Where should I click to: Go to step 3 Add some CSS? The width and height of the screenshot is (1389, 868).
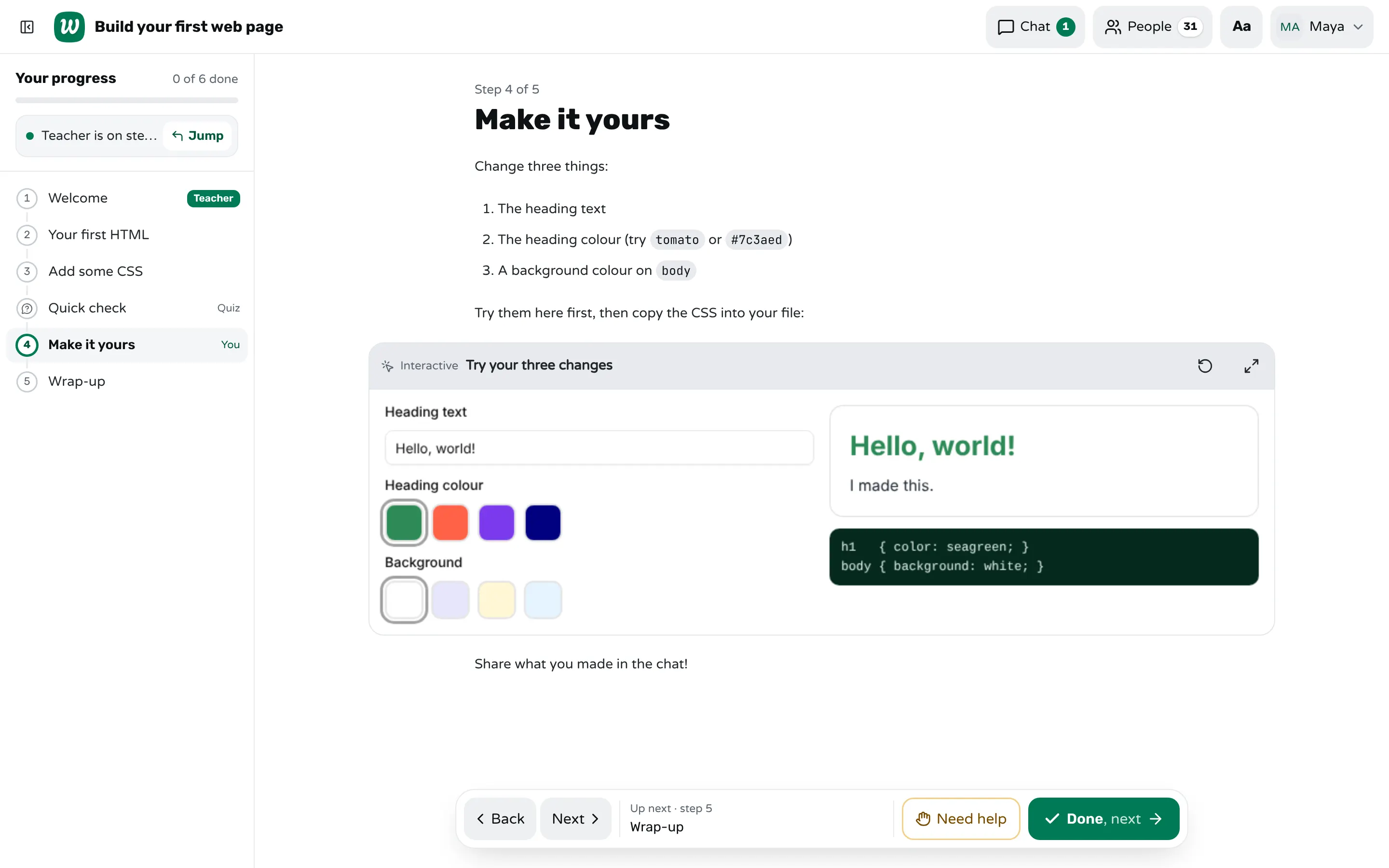click(x=128, y=271)
